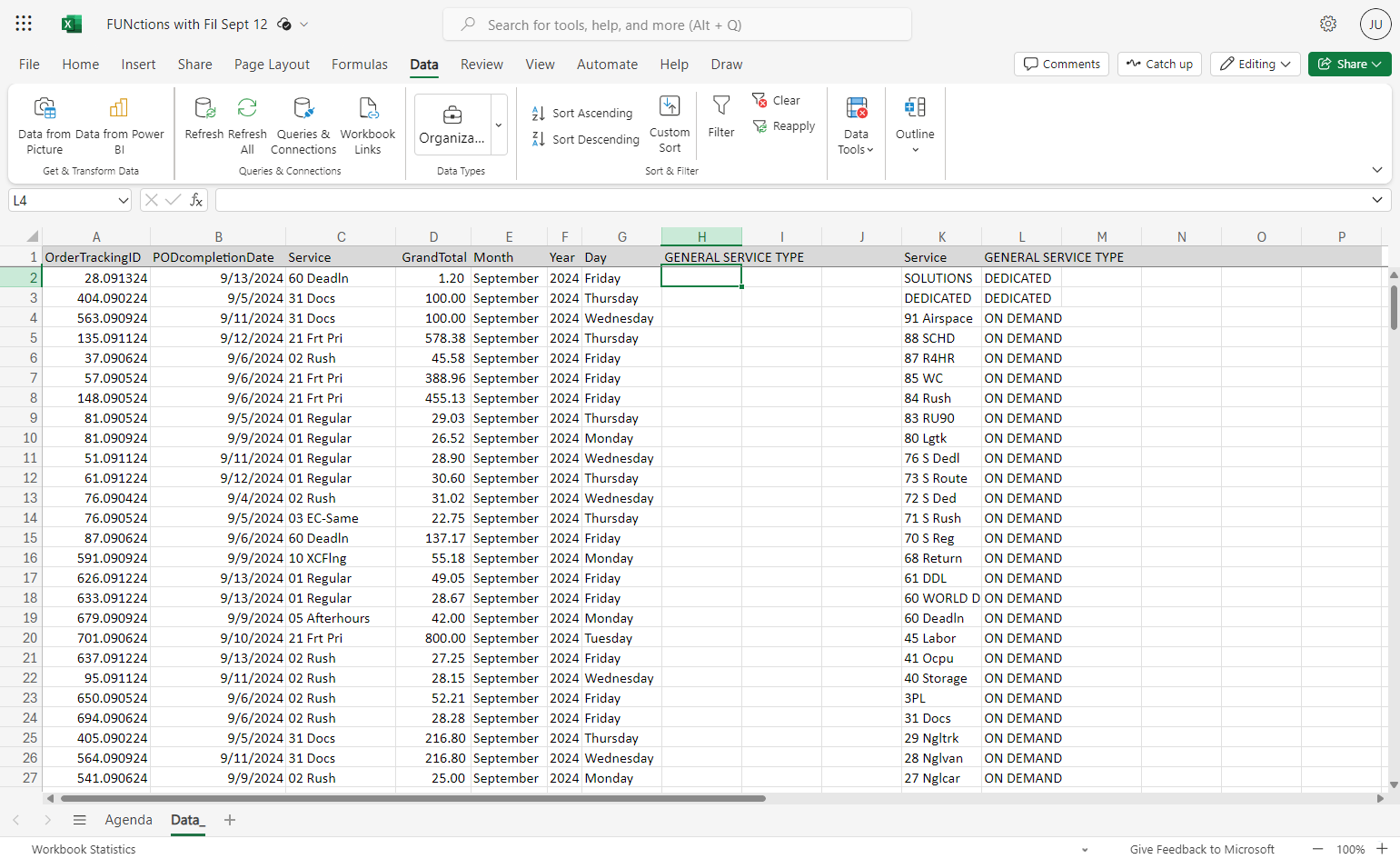Open Workbook Links
Image resolution: width=1400 pixels, height=859 pixels.
[x=368, y=125]
